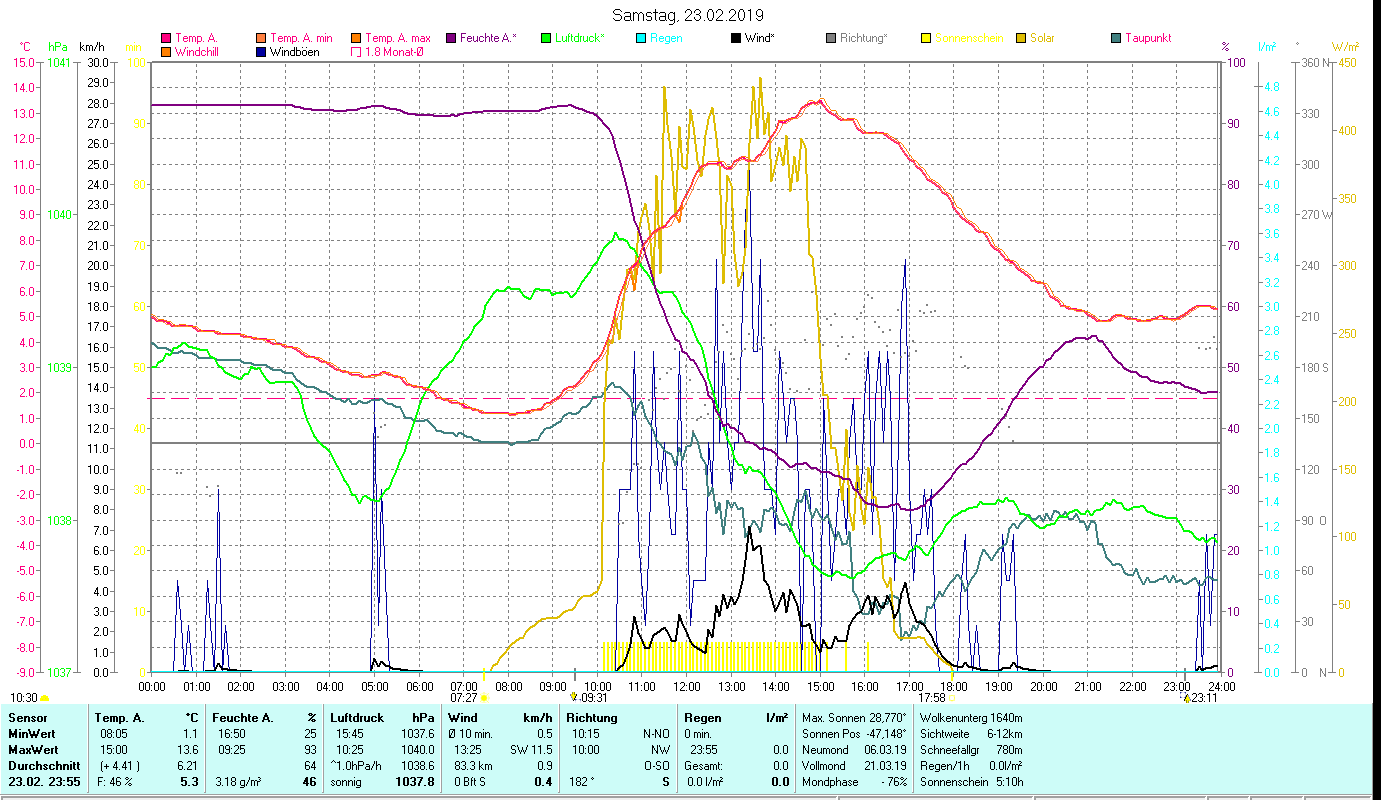This screenshot has height=800, width=1381.
Task: Click the maximum temperature value 13.6
Action: tap(190, 750)
